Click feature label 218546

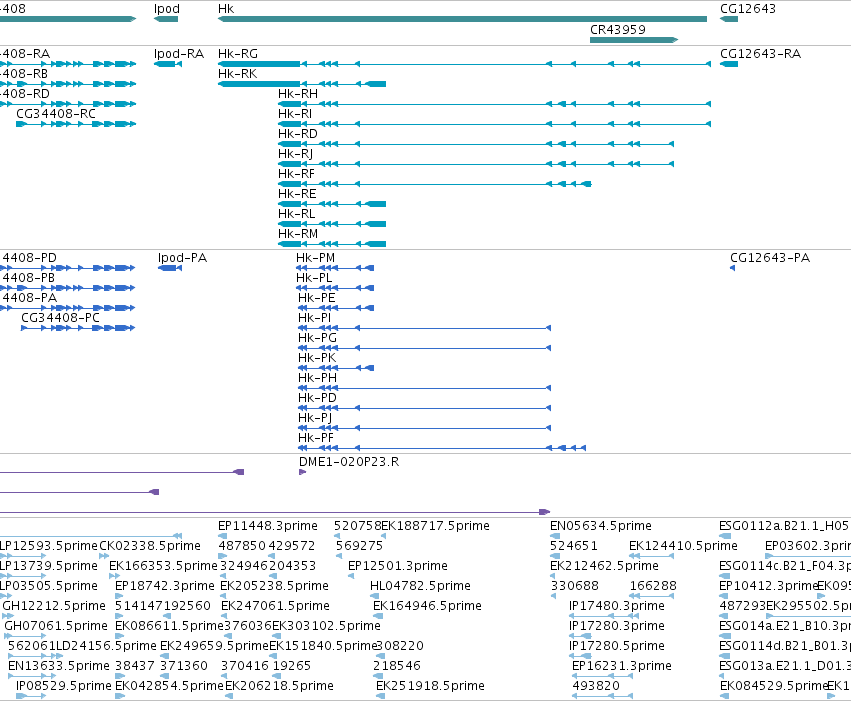[397, 666]
